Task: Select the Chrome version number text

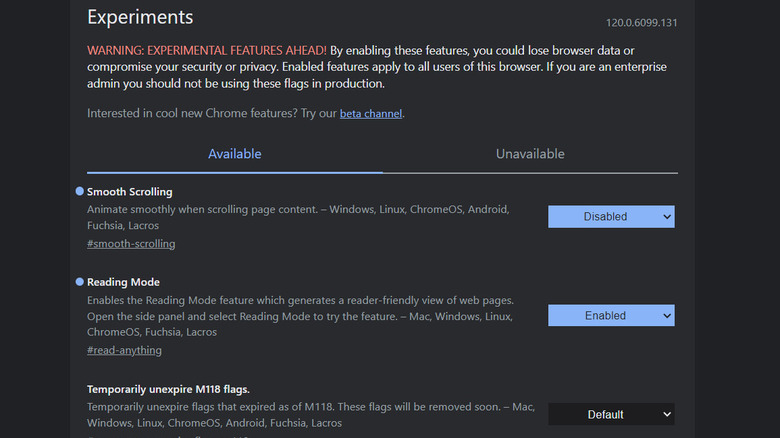Action: 641,22
